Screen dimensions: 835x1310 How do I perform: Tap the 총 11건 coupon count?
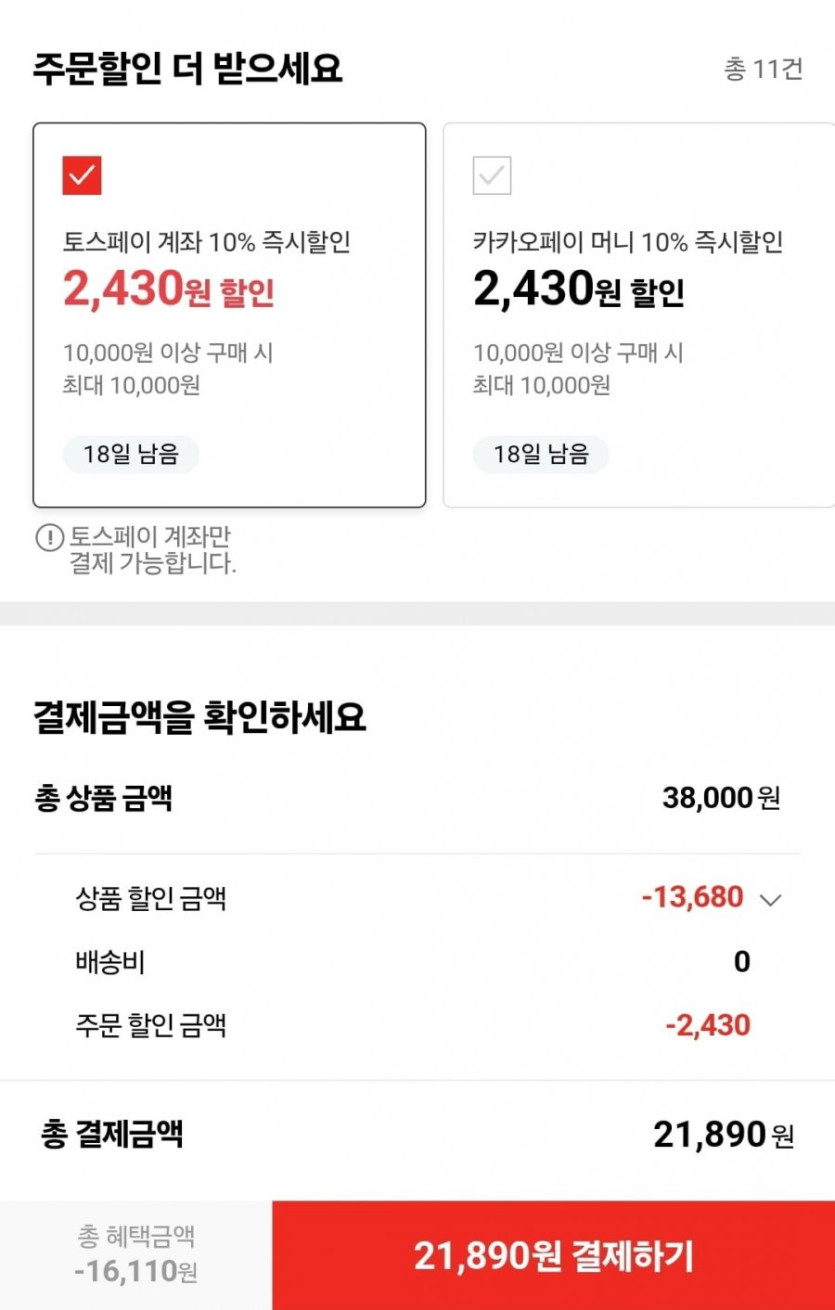[x=763, y=70]
